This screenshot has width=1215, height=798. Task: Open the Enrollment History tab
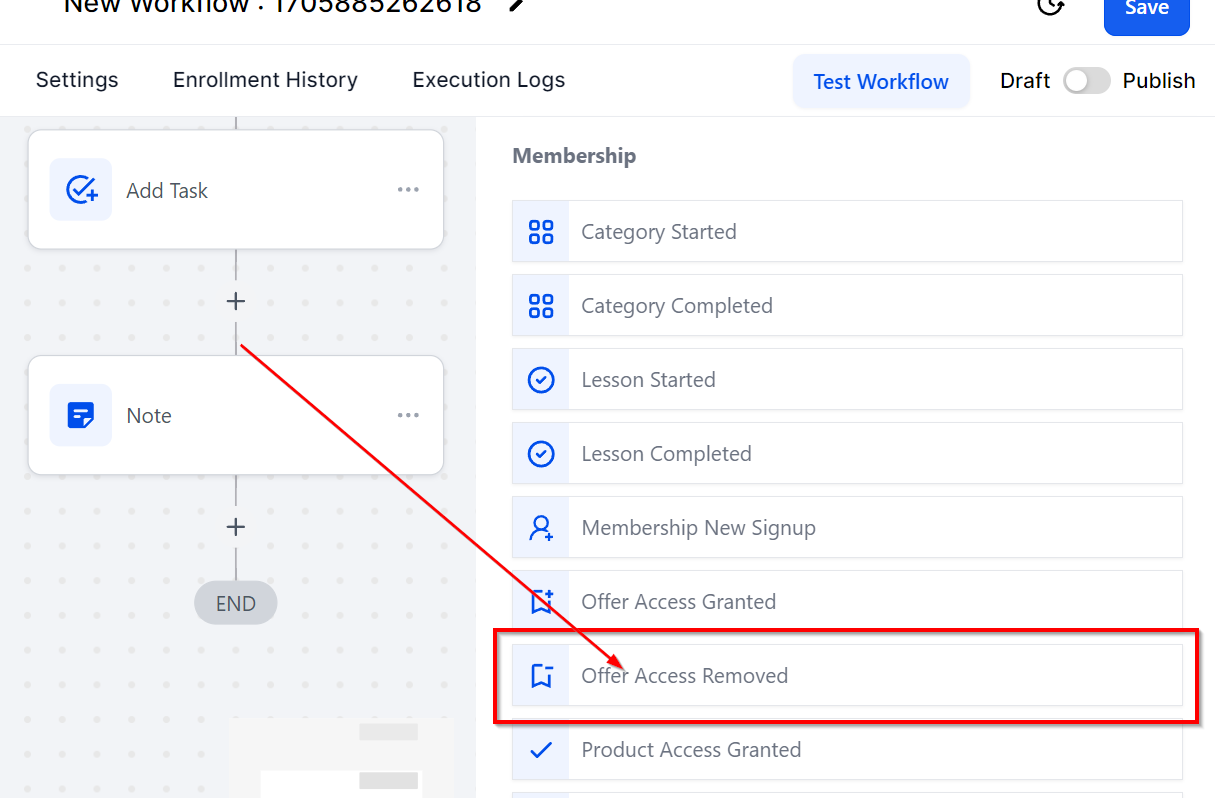click(x=265, y=80)
